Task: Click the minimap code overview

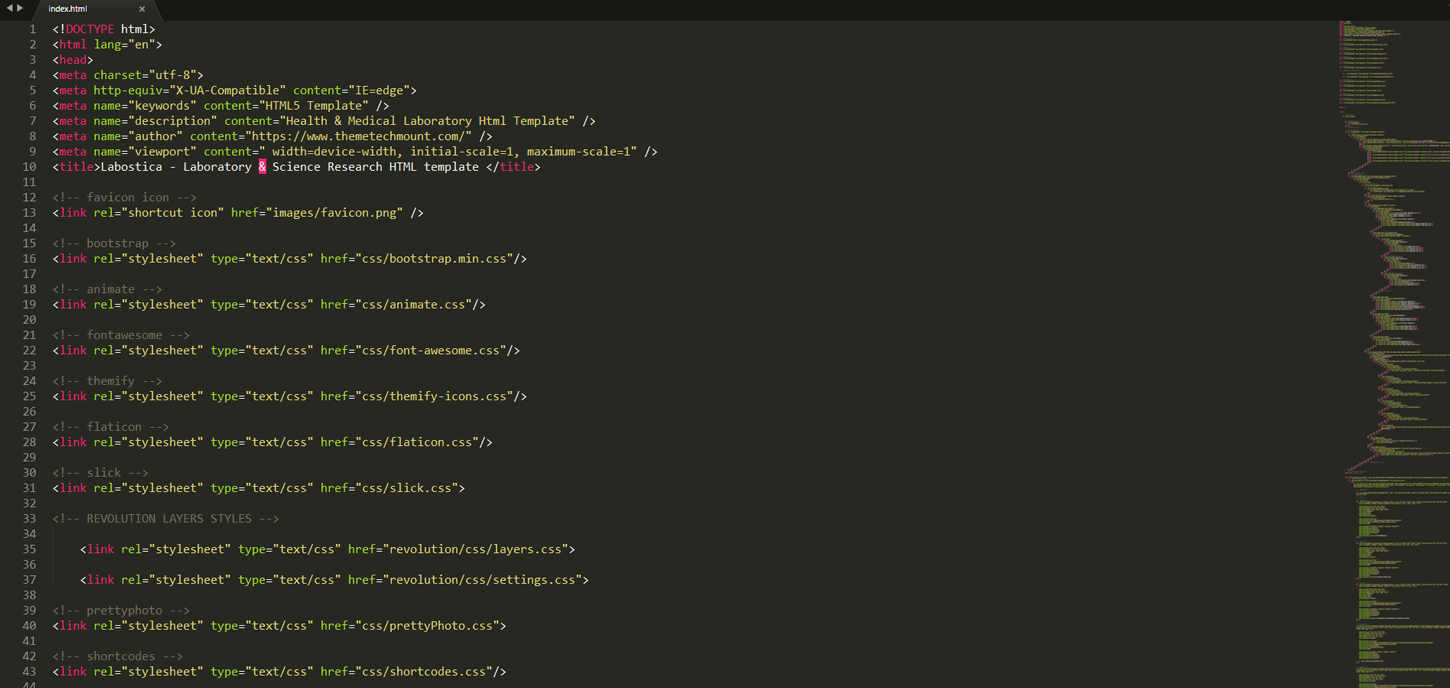Action: tap(1393, 352)
